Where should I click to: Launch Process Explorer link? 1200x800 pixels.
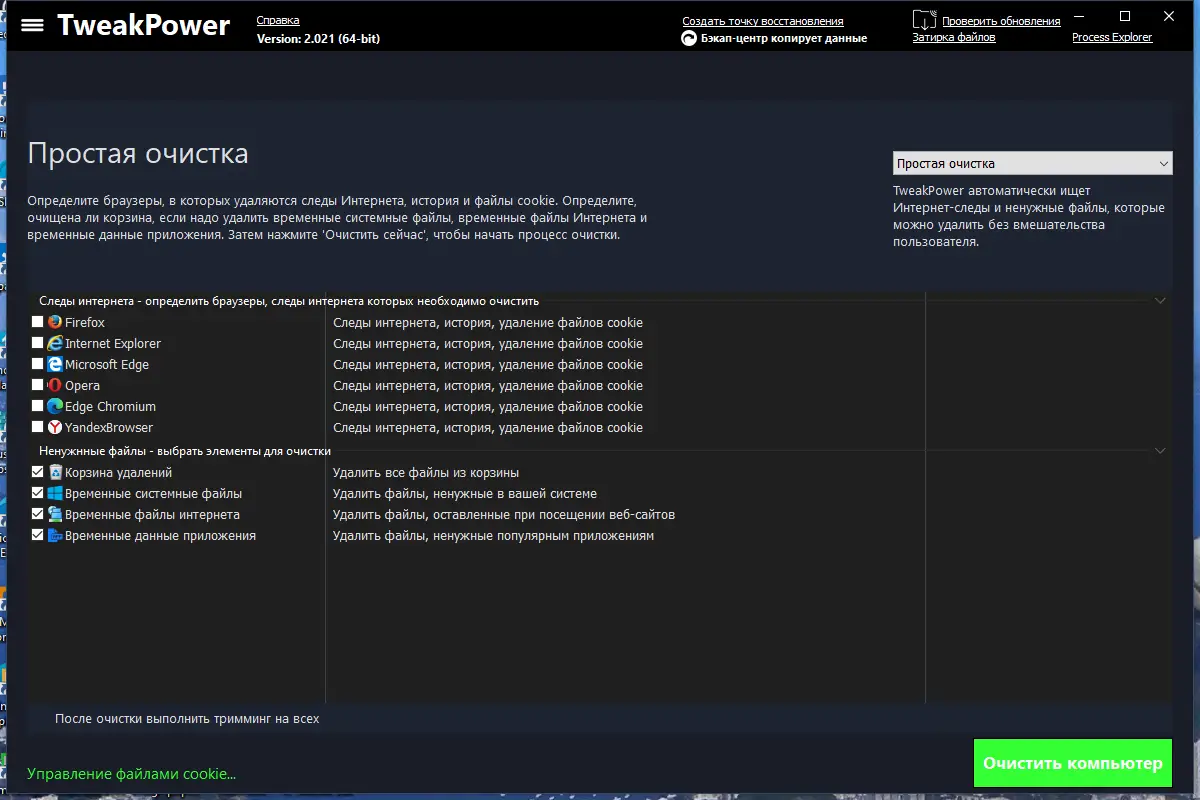pyautogui.click(x=1112, y=37)
